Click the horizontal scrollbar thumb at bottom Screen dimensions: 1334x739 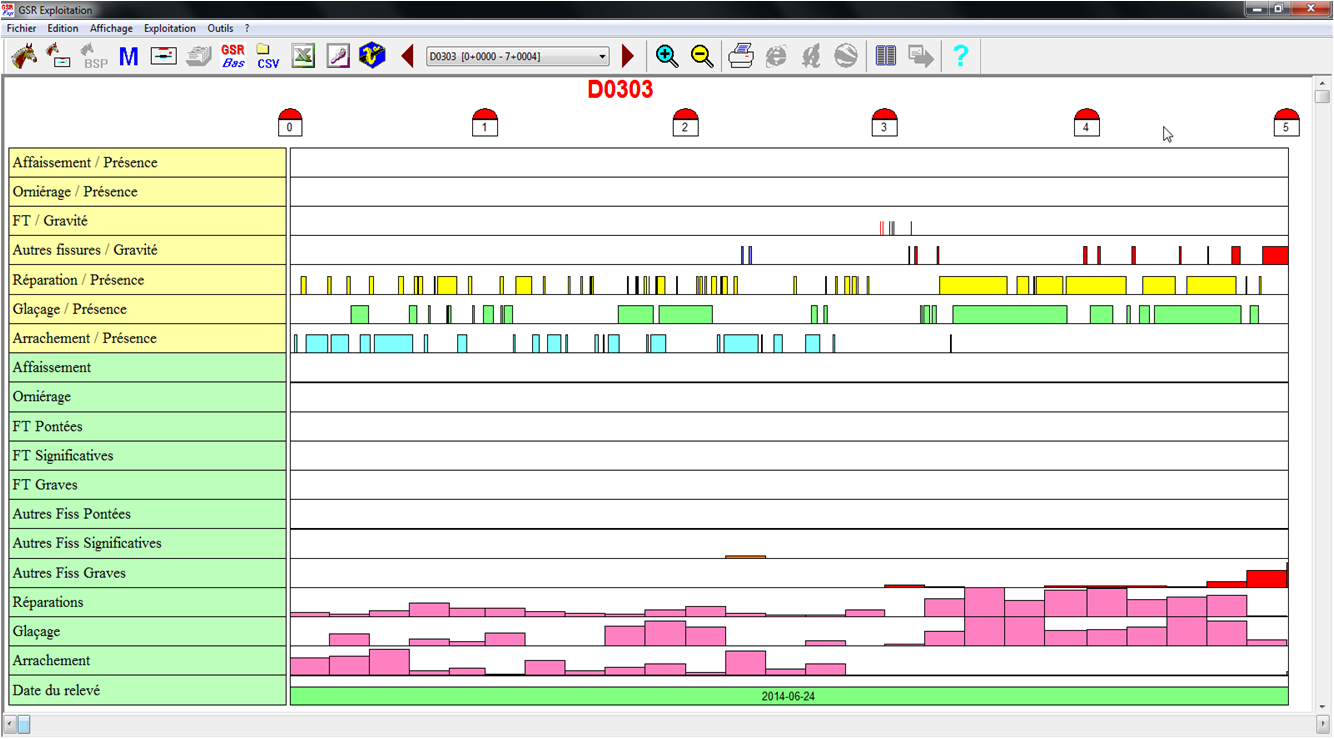click(24, 723)
